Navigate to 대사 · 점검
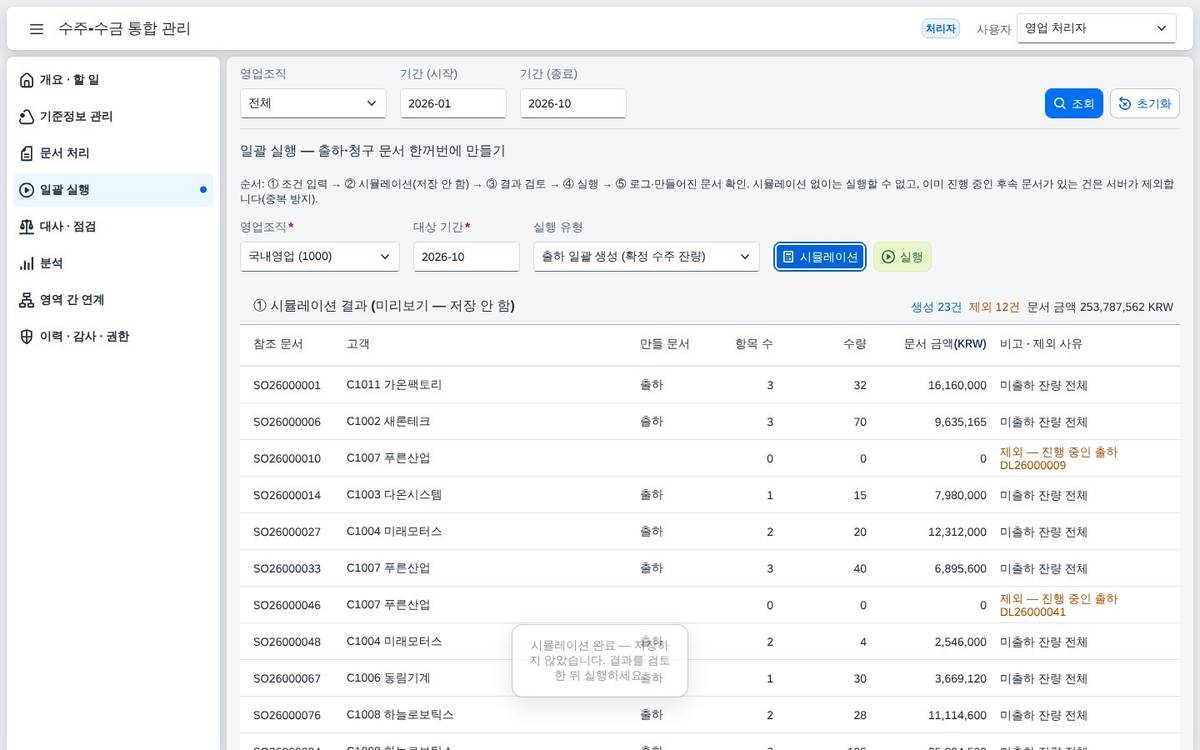The image size is (1200, 750). [x=113, y=227]
